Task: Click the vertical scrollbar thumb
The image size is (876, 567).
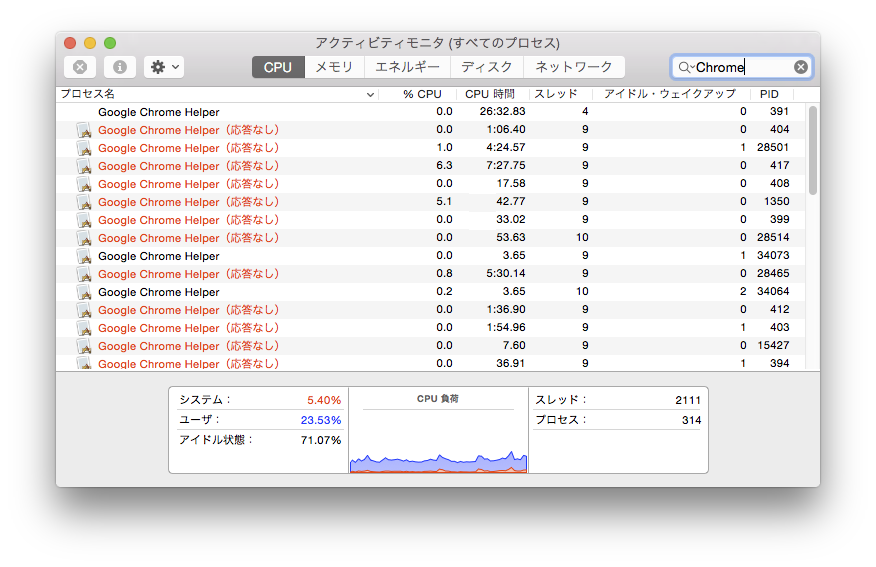Action: tap(813, 150)
